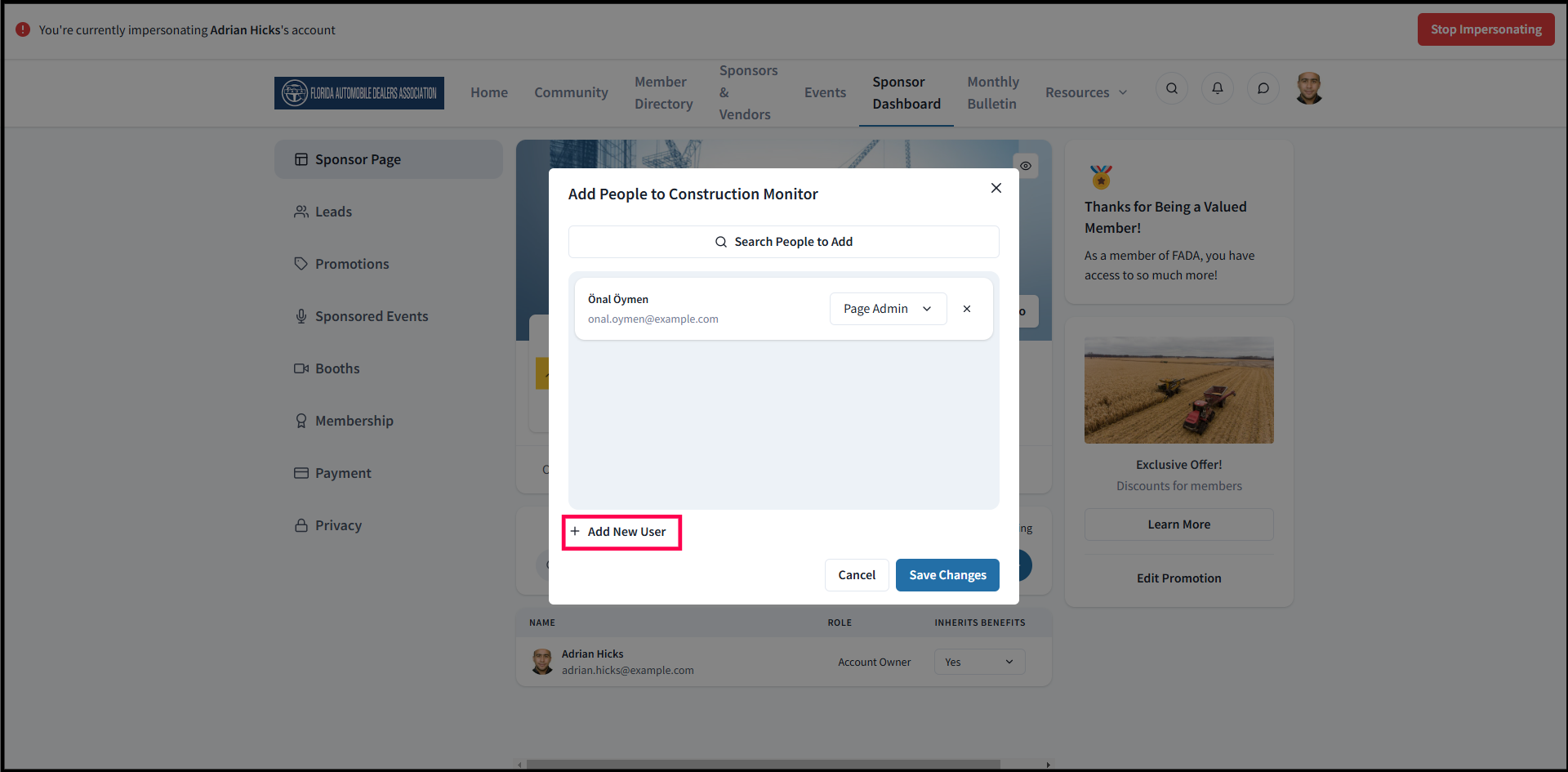This screenshot has height=772, width=1568.
Task: Click the medal icon in Valued Member card
Action: tap(1101, 176)
